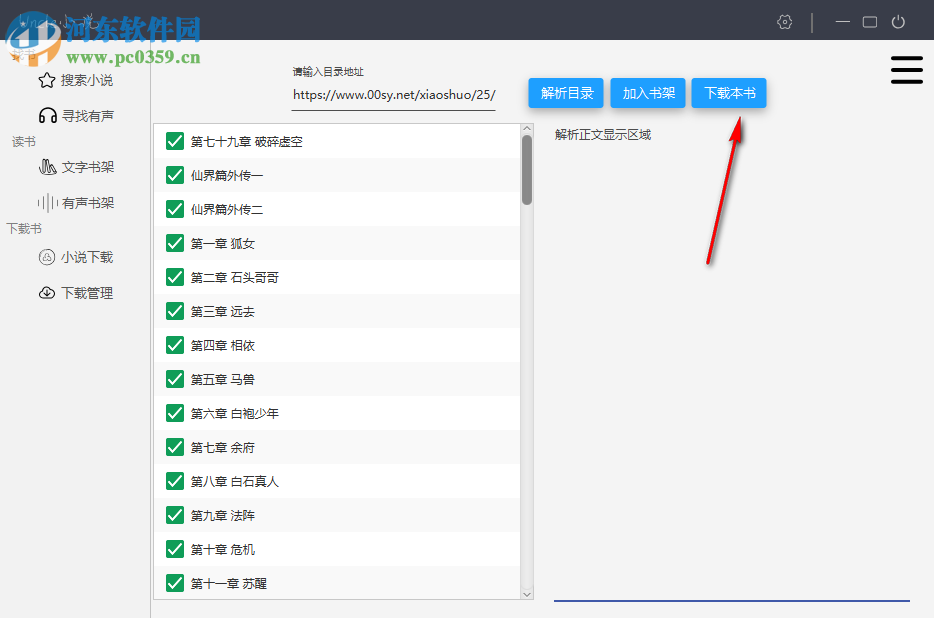
Task: Select the 搜索小说 star icon
Action: 46,79
